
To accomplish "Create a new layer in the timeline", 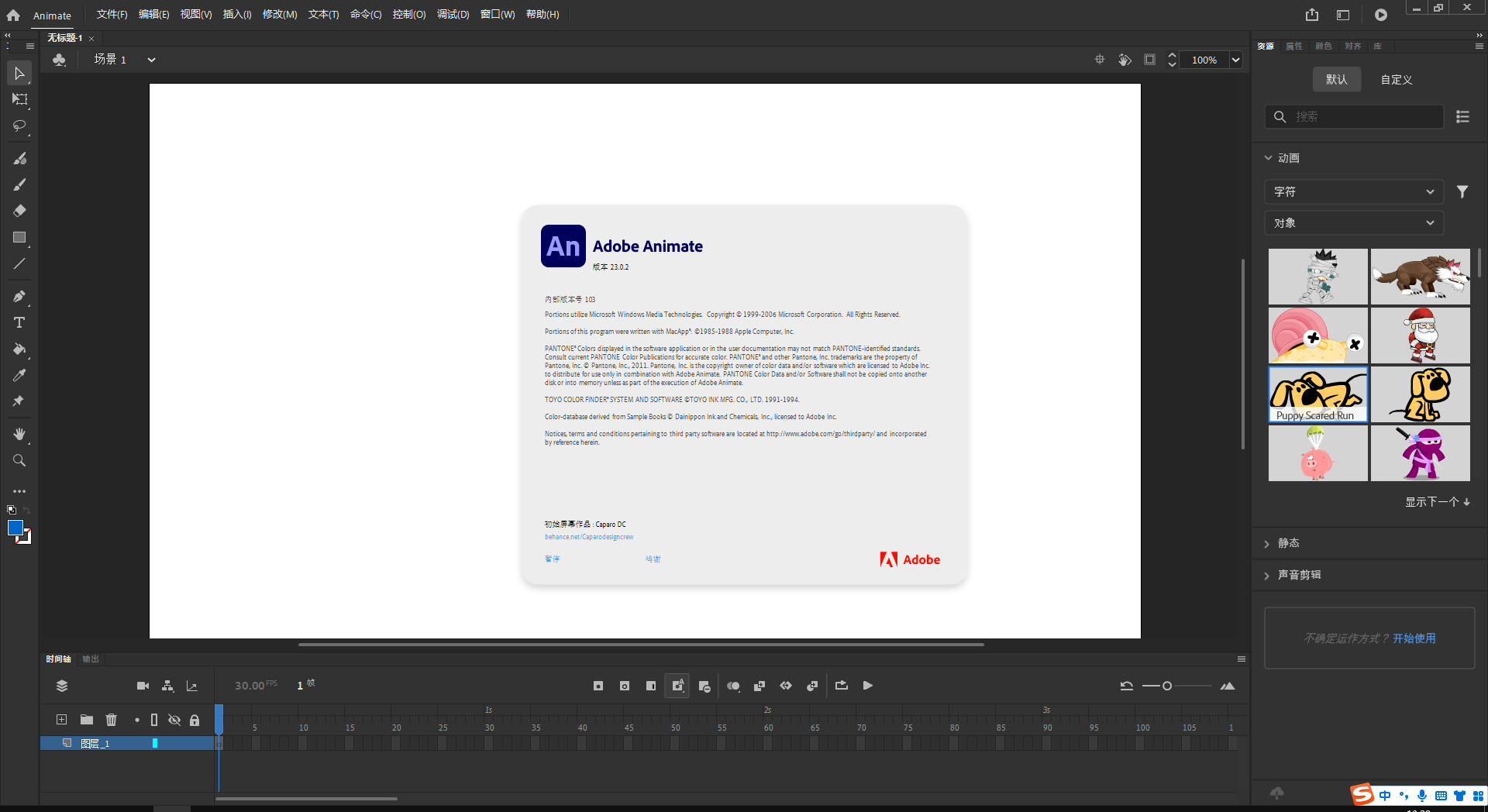I will tap(61, 720).
